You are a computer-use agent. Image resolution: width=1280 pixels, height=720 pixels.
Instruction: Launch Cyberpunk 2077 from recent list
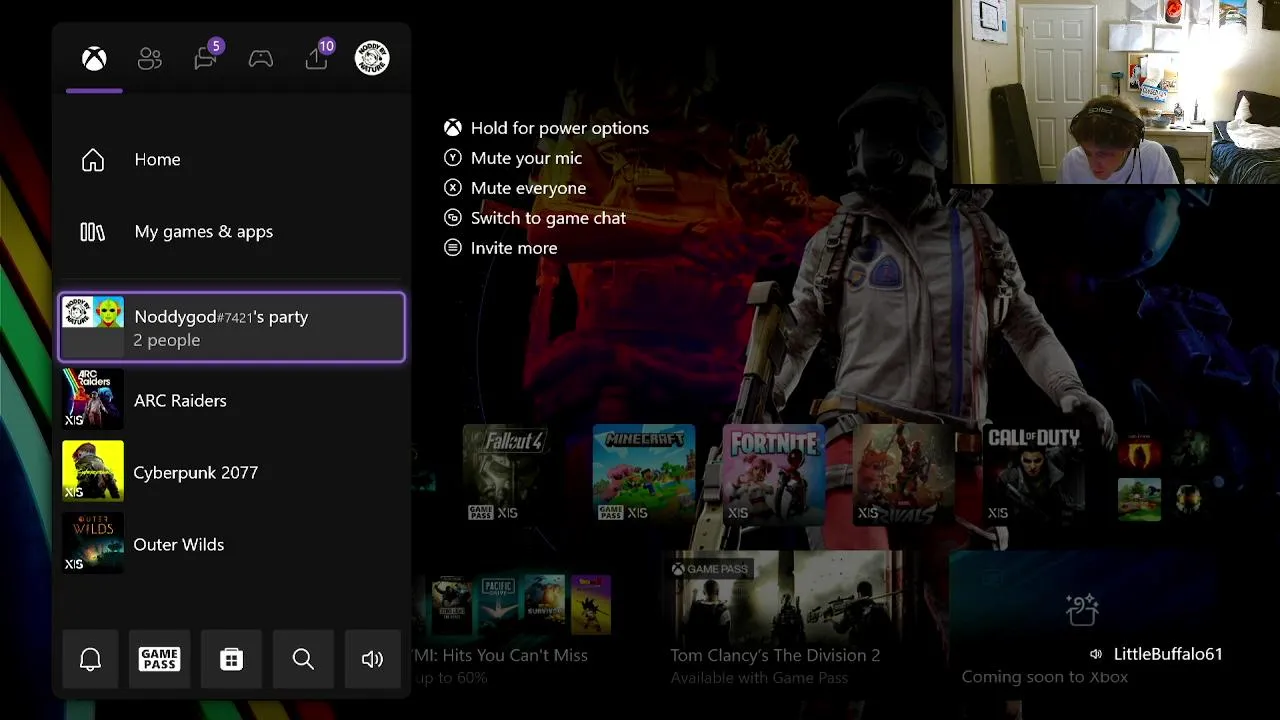(x=232, y=472)
